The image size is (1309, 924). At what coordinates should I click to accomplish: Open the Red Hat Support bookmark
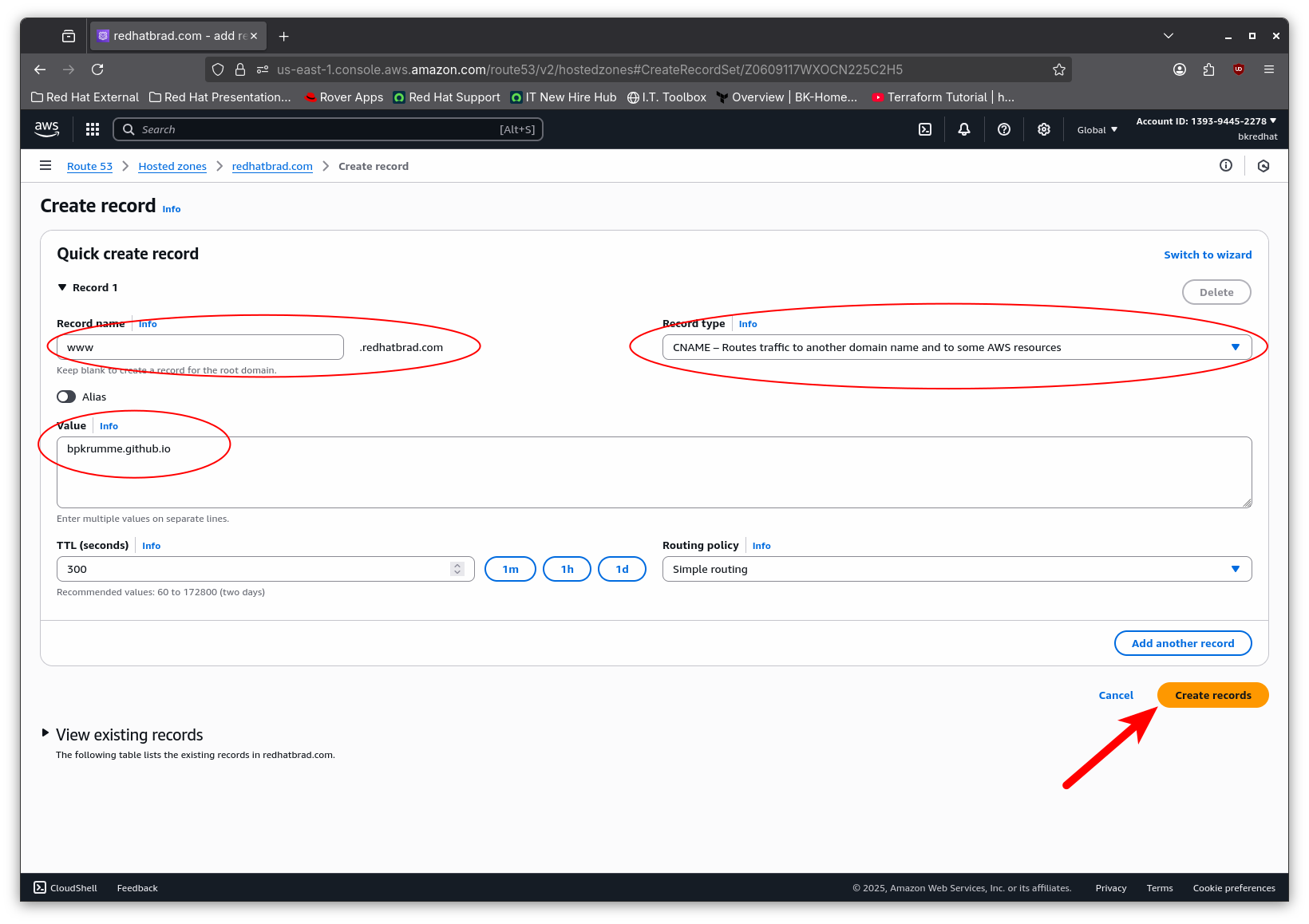(447, 97)
